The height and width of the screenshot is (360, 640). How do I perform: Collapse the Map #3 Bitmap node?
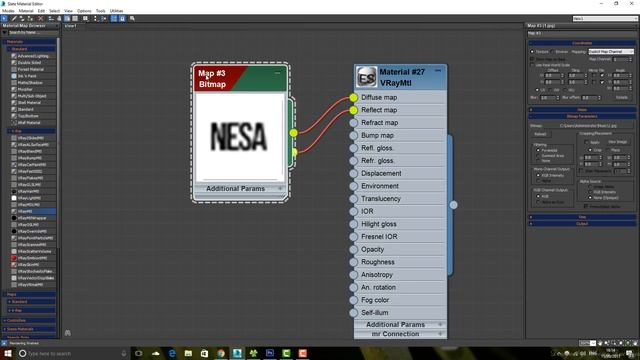278,73
